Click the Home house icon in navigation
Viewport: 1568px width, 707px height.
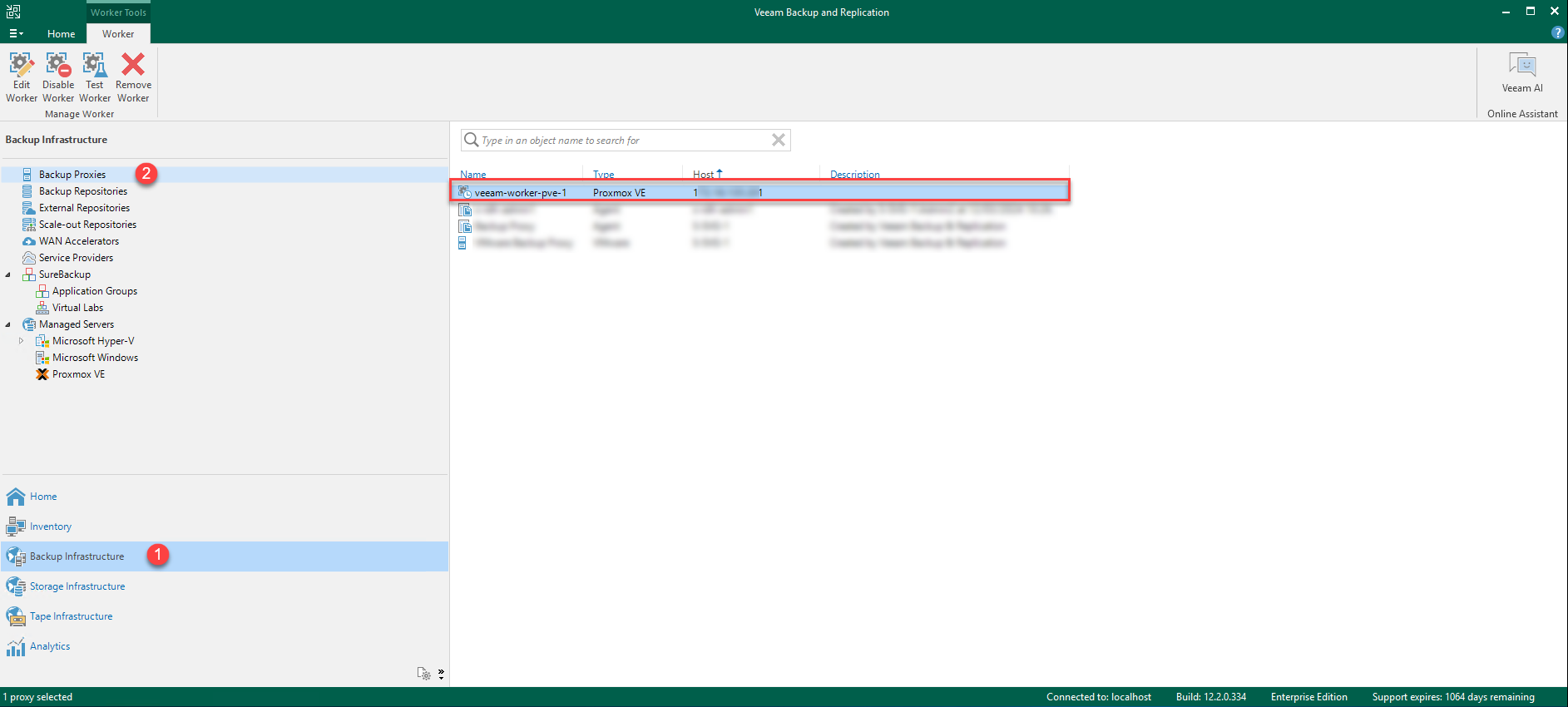(x=16, y=497)
